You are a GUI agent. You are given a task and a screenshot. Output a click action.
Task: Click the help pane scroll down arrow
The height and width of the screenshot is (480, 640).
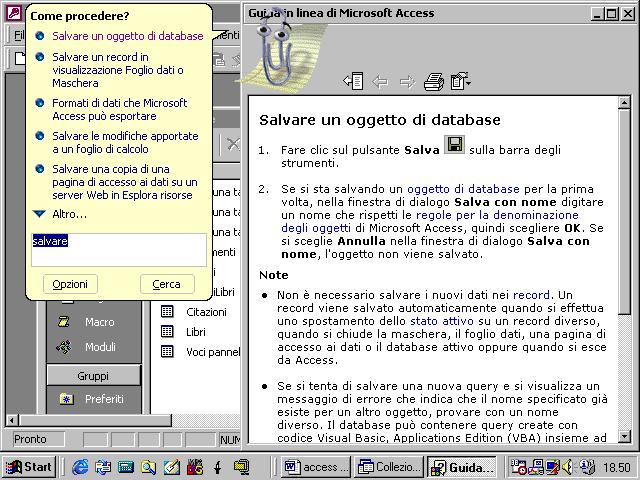click(x=624, y=436)
